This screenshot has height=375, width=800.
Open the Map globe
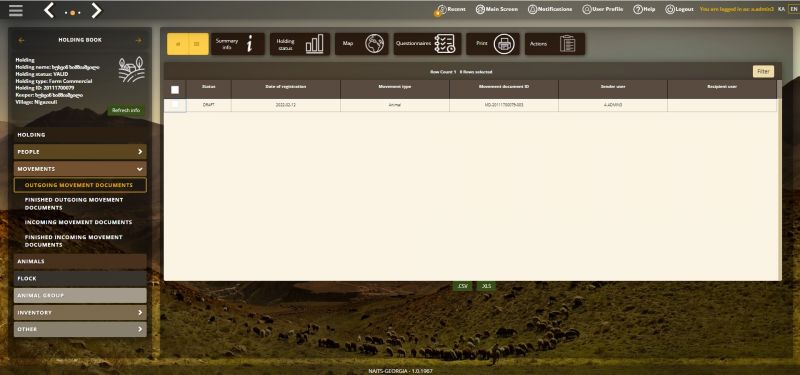point(361,44)
